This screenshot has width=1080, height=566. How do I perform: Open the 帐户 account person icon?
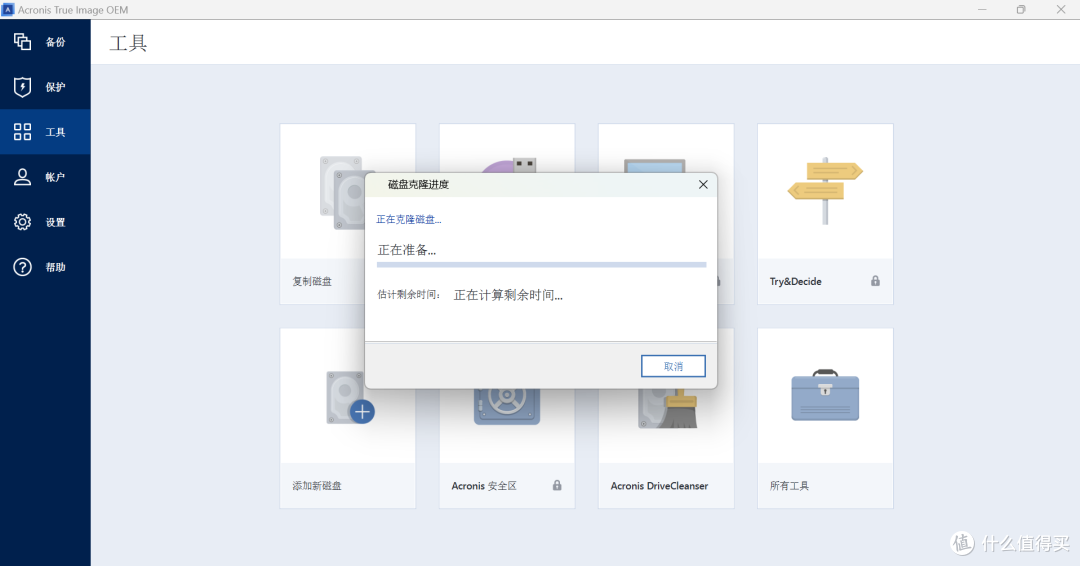(23, 177)
